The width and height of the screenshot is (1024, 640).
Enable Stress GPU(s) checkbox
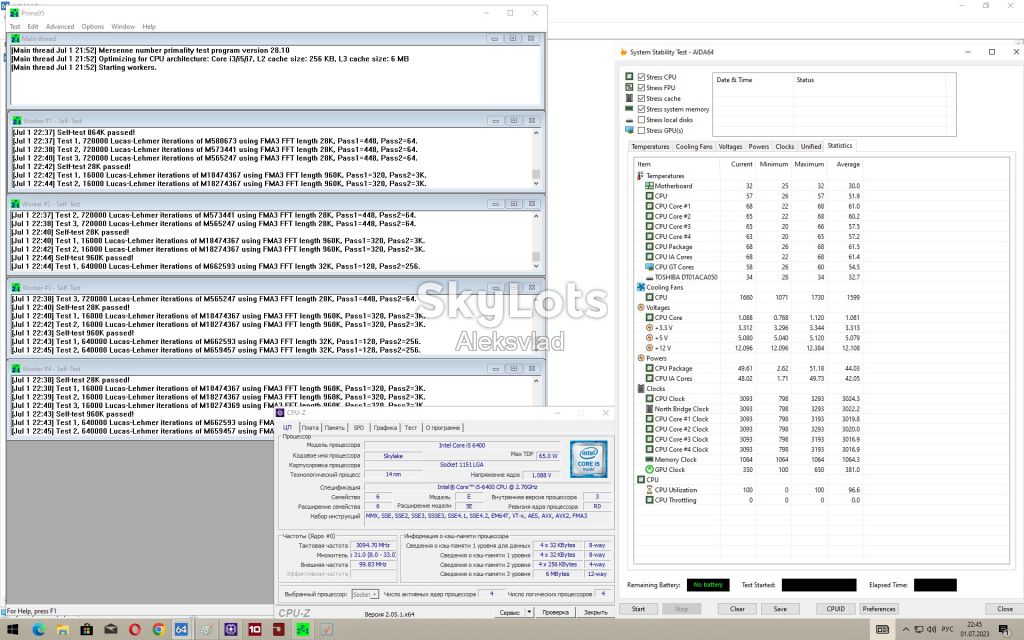[x=641, y=131]
